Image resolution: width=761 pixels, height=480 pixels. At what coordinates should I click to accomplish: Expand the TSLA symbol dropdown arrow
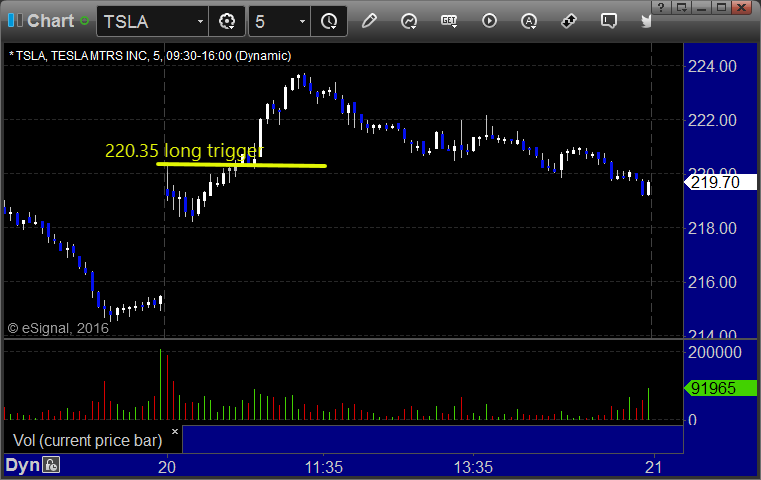[200, 21]
